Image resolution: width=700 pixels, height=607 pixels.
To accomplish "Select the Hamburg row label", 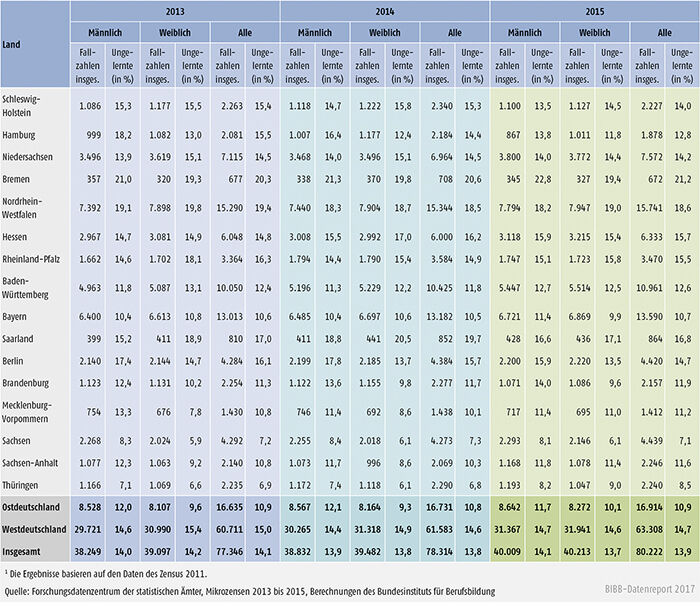I will (23, 133).
